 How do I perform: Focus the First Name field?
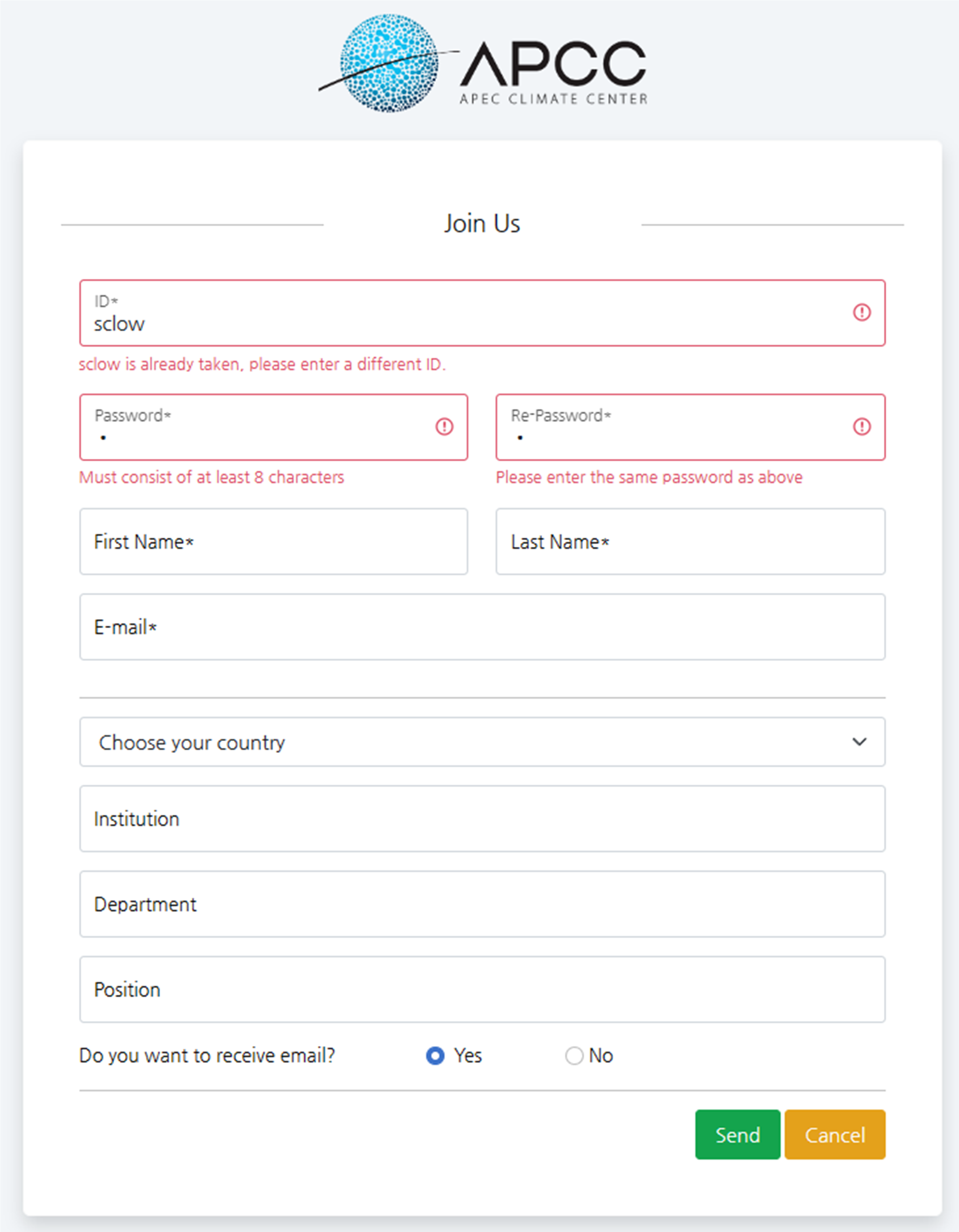(274, 541)
